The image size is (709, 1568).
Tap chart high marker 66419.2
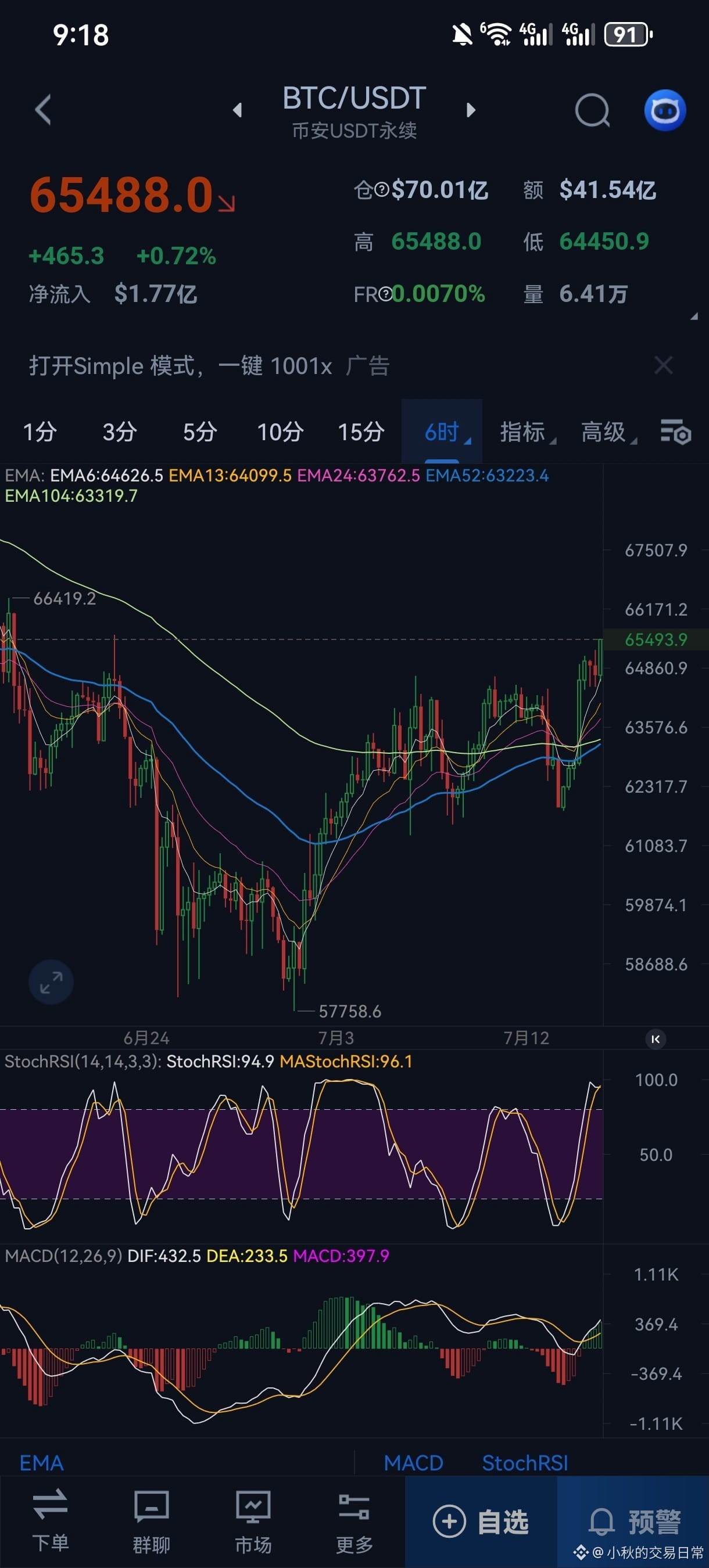[65, 599]
